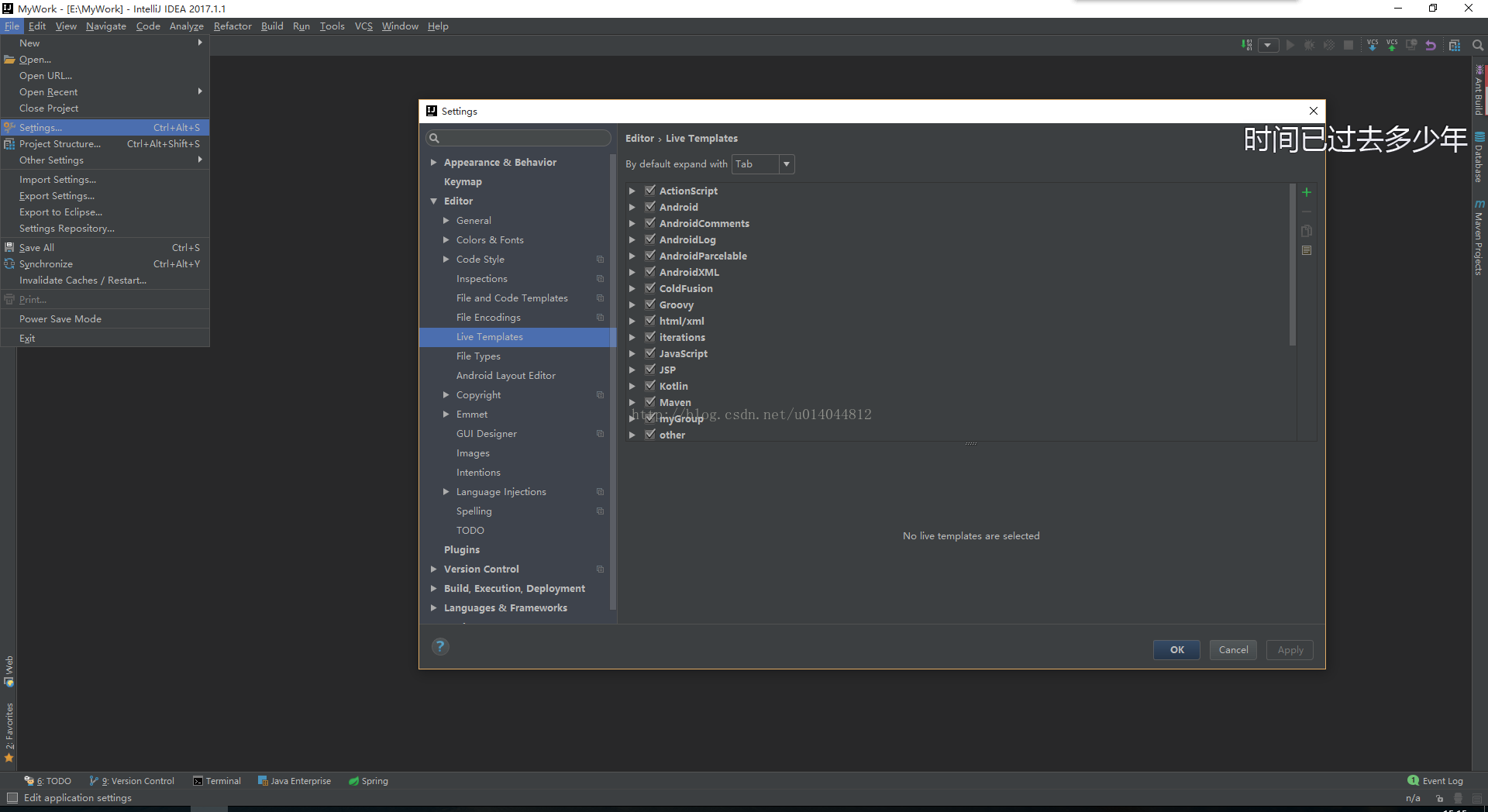Expand the ColdFusion template group
This screenshot has width=1488, height=812.
[632, 289]
